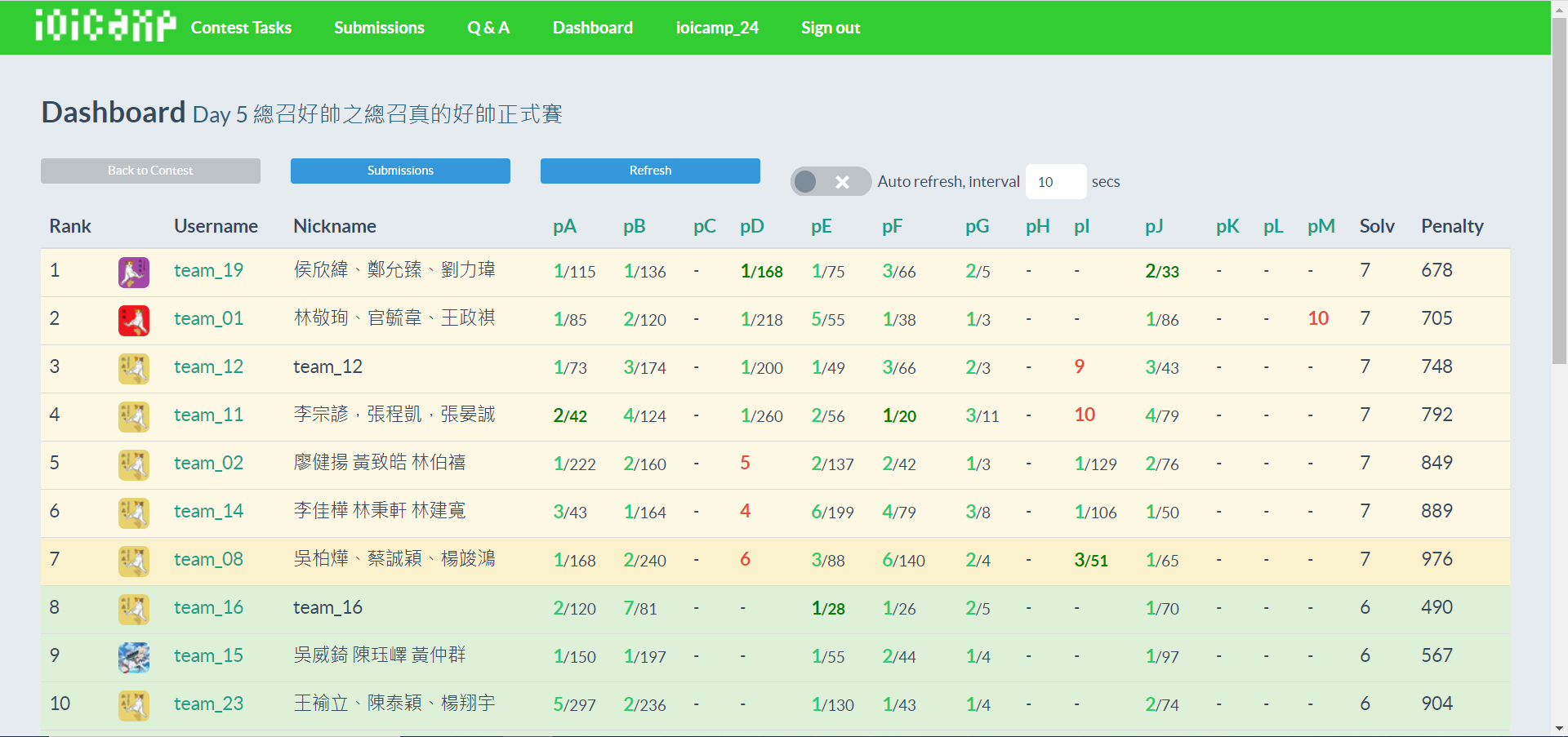Click the refresh interval seconds field
Image resolution: width=1568 pixels, height=737 pixels.
(1055, 182)
